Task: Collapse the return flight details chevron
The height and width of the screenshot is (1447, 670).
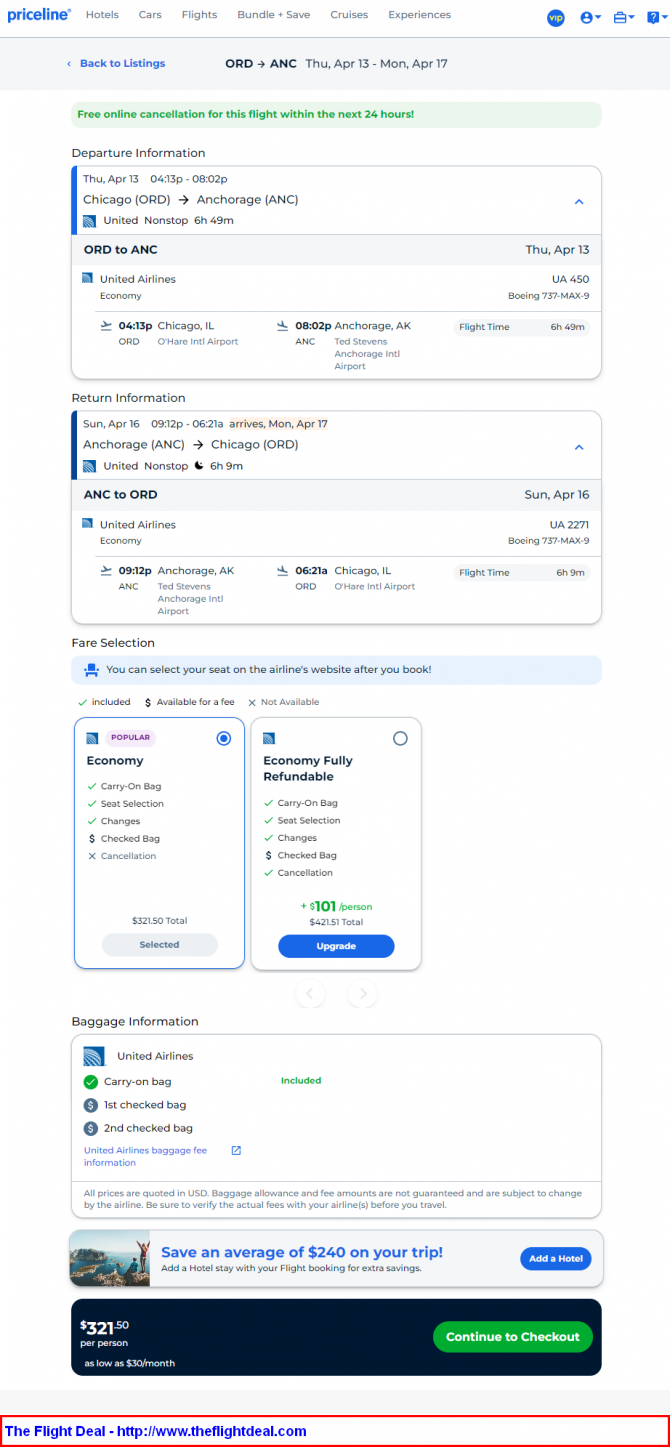Action: (x=578, y=446)
